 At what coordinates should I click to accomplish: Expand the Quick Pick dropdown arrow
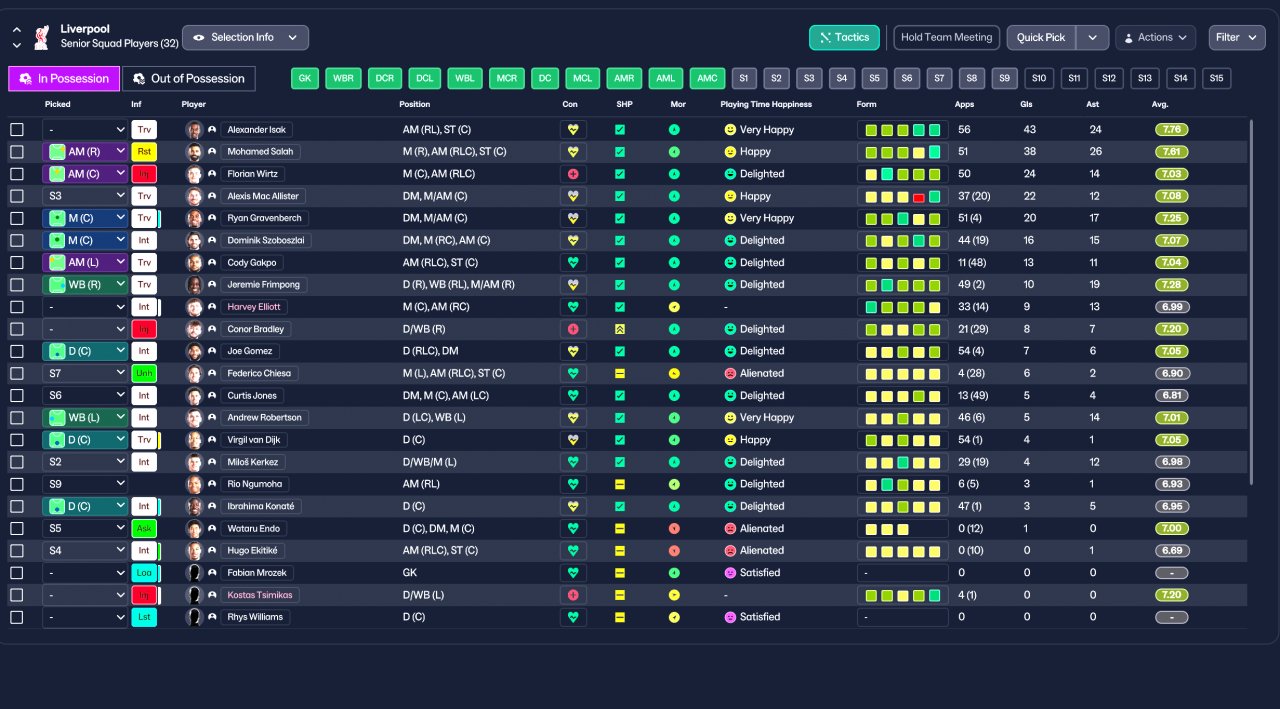(1093, 38)
